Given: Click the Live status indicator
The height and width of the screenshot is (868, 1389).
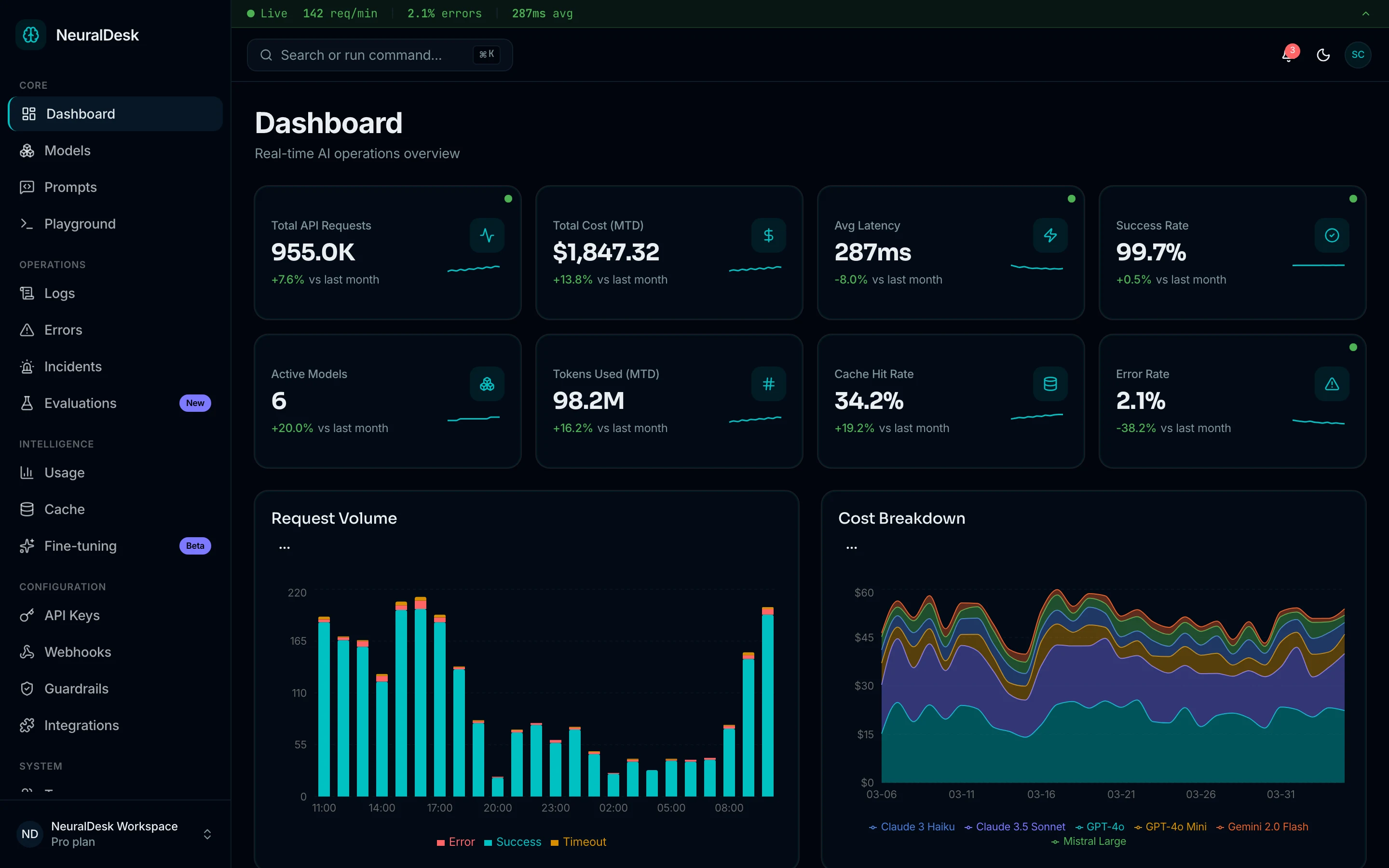Looking at the screenshot, I should click(x=267, y=14).
